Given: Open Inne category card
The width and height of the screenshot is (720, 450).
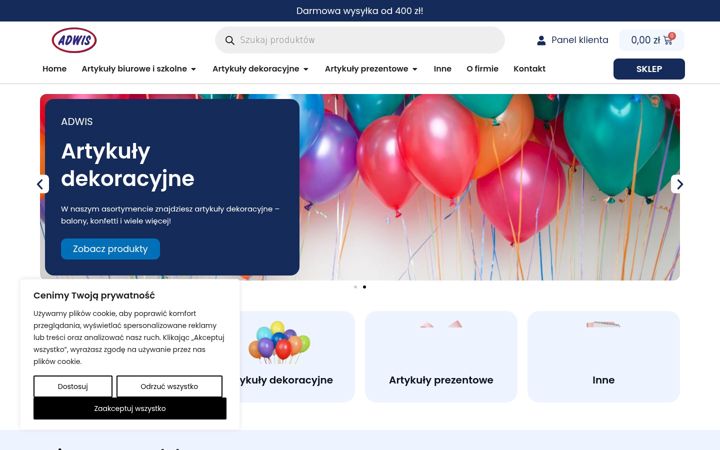Looking at the screenshot, I should point(603,356).
